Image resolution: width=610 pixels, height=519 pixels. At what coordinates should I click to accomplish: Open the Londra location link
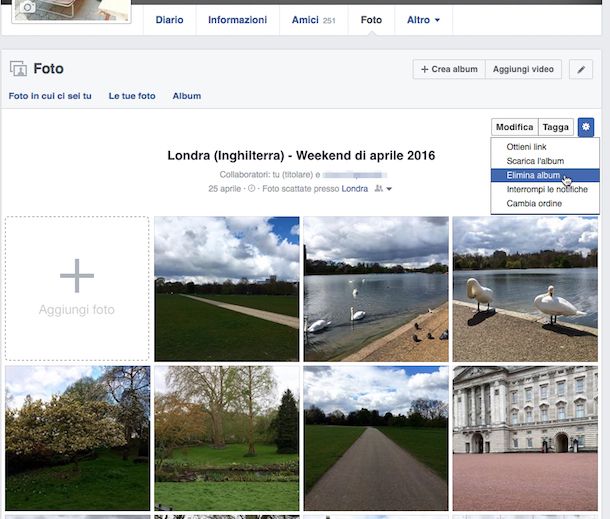(x=354, y=189)
